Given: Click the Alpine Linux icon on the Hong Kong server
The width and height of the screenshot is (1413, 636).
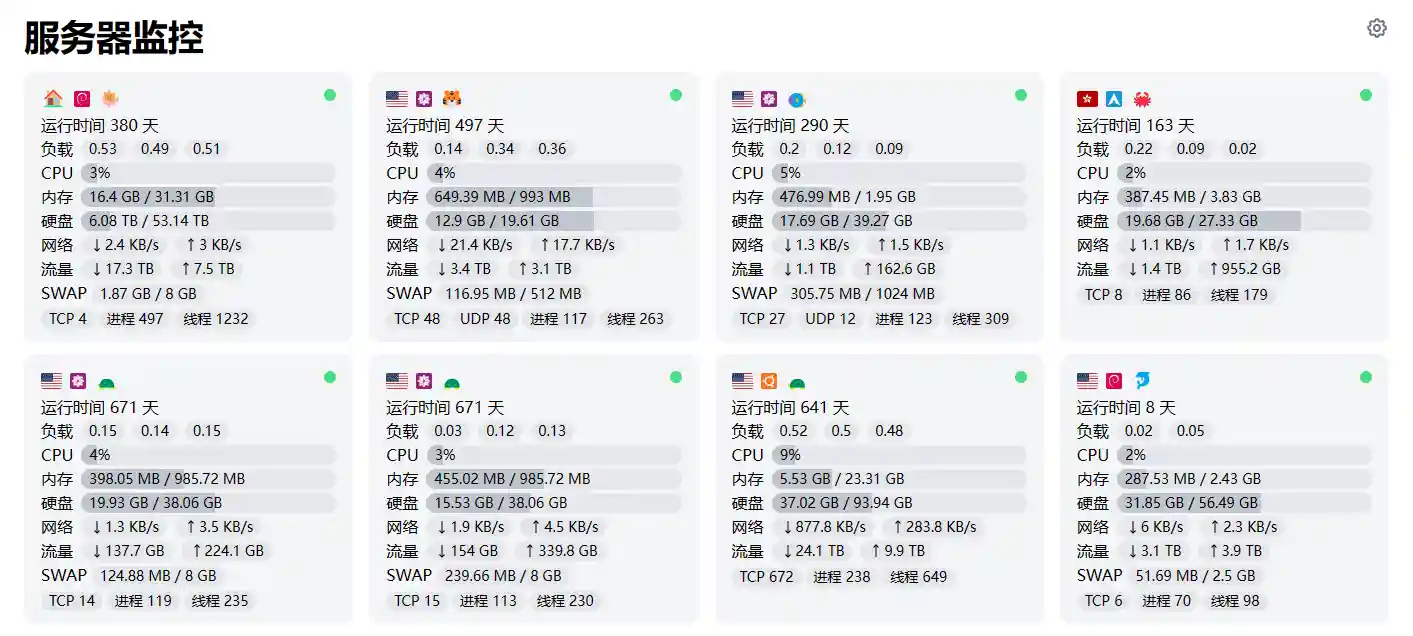Looking at the screenshot, I should (x=1115, y=98).
